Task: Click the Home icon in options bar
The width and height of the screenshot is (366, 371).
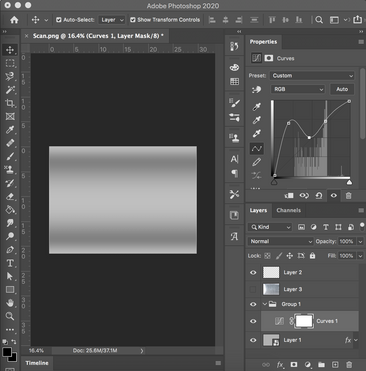Action: (14, 20)
